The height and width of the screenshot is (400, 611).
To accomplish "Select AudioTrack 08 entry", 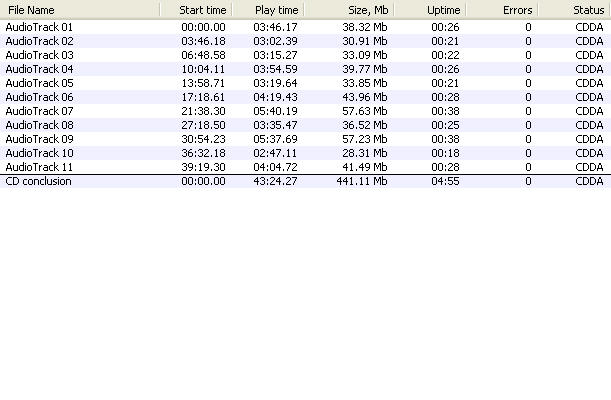I will coord(39,125).
